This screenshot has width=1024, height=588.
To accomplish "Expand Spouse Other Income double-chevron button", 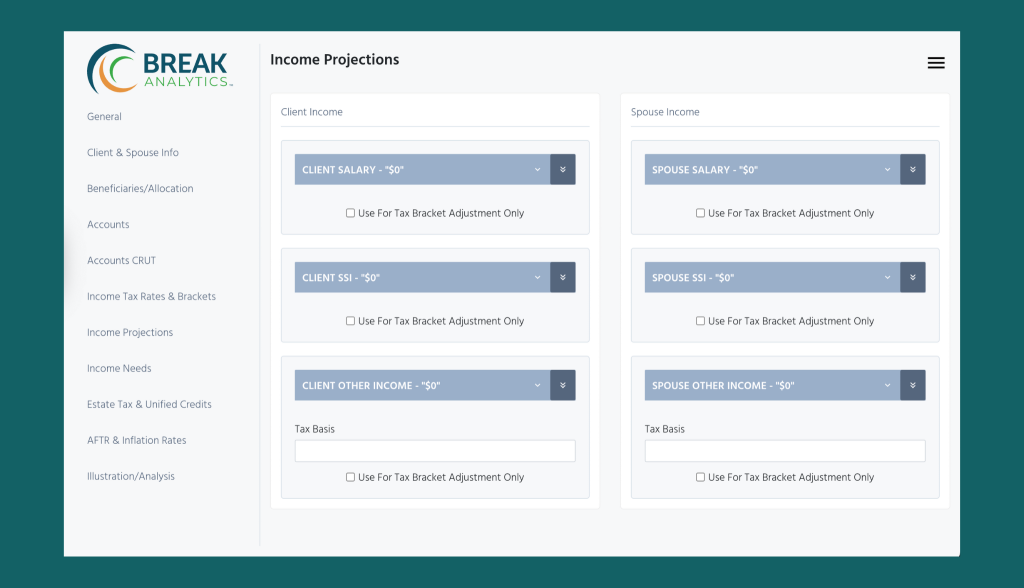I will point(912,385).
